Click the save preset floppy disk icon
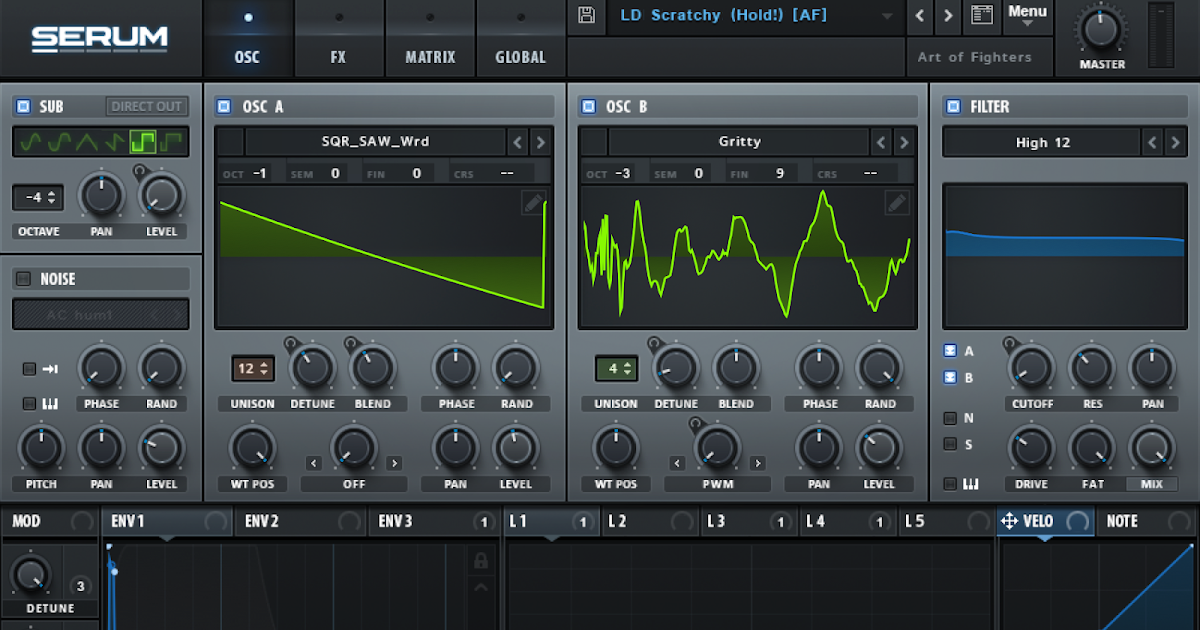Viewport: 1200px width, 630px height. click(x=587, y=16)
